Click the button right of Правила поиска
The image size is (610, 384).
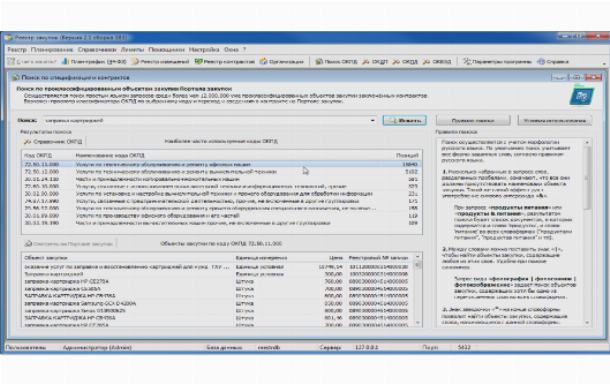pyautogui.click(x=555, y=121)
